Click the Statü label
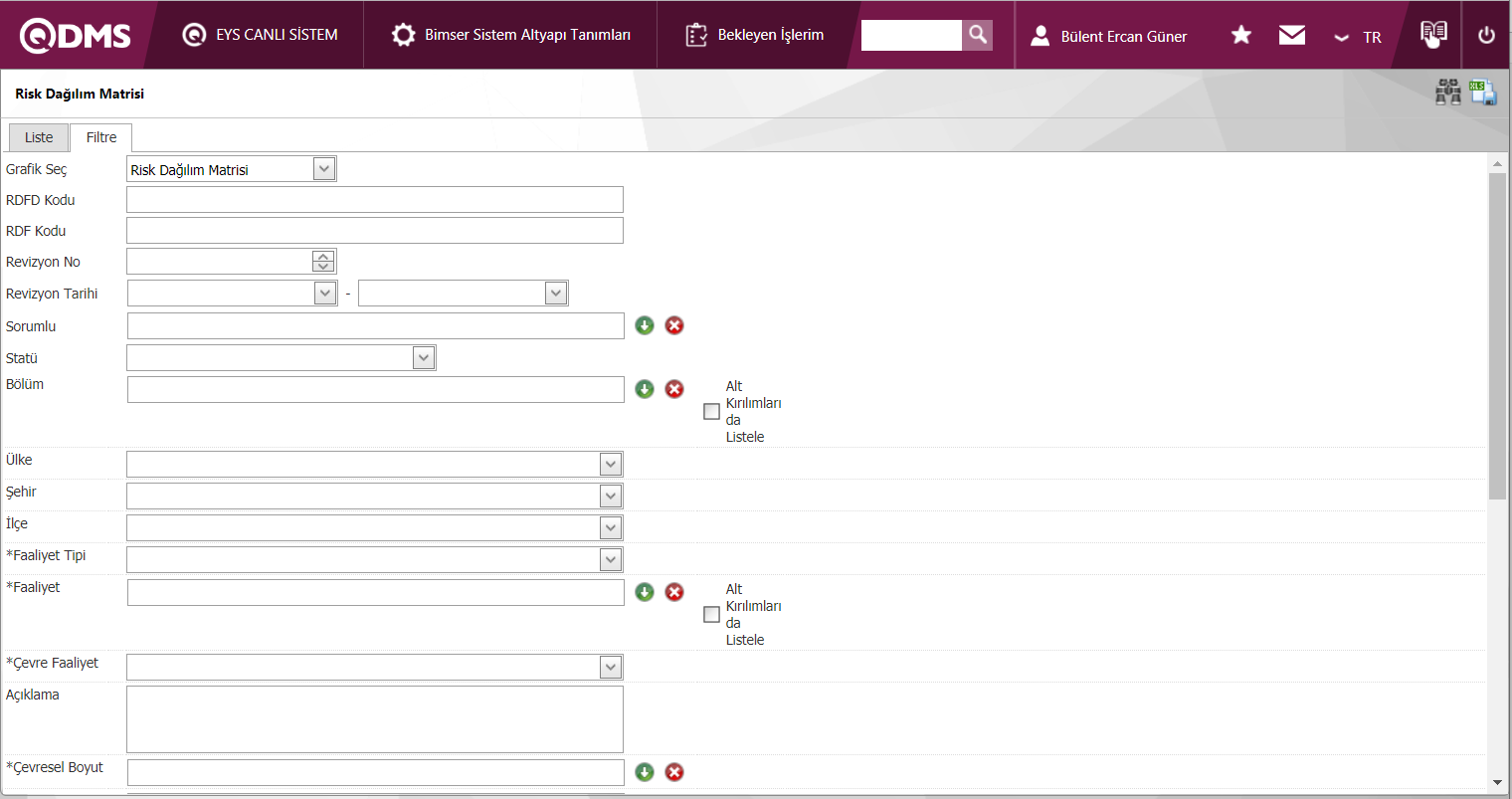Screen dimensions: 1512x799 coord(22,358)
